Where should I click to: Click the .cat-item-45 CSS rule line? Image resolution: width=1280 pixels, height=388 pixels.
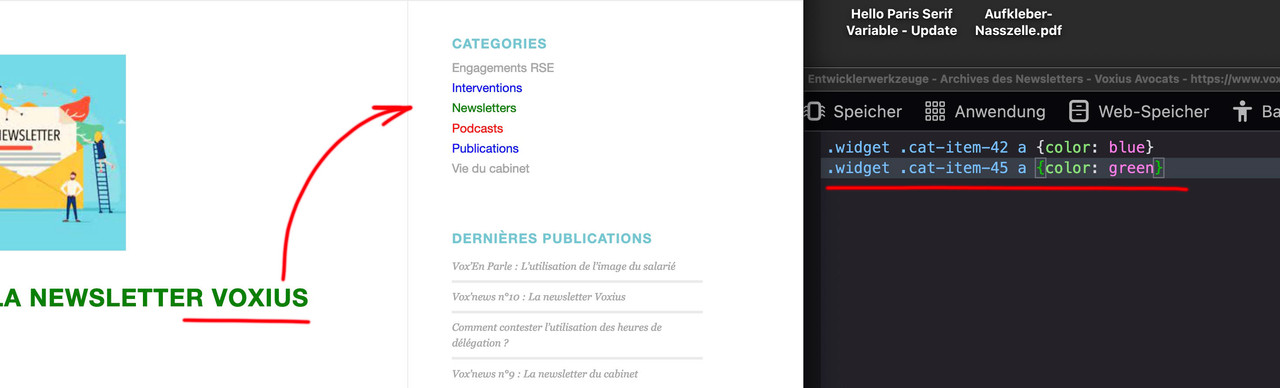tap(995, 168)
